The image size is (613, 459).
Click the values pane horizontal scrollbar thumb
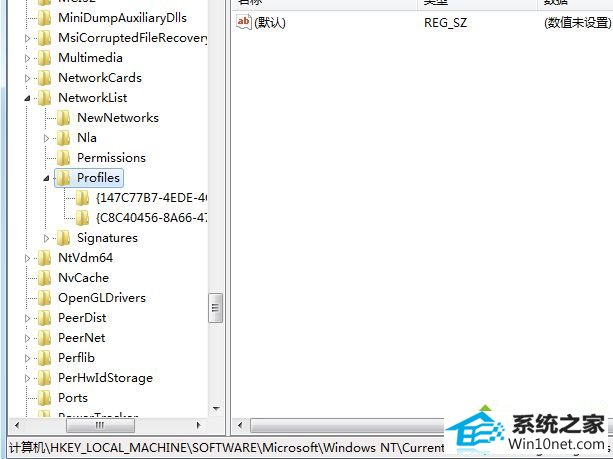click(348, 425)
